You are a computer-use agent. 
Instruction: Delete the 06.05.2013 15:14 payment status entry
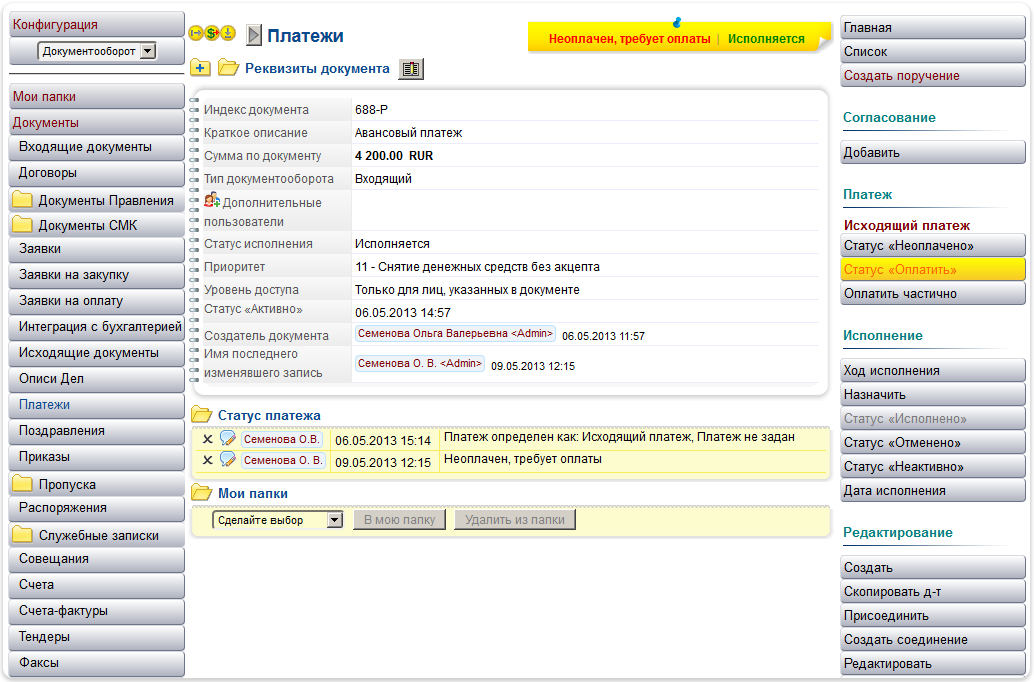pyautogui.click(x=208, y=439)
